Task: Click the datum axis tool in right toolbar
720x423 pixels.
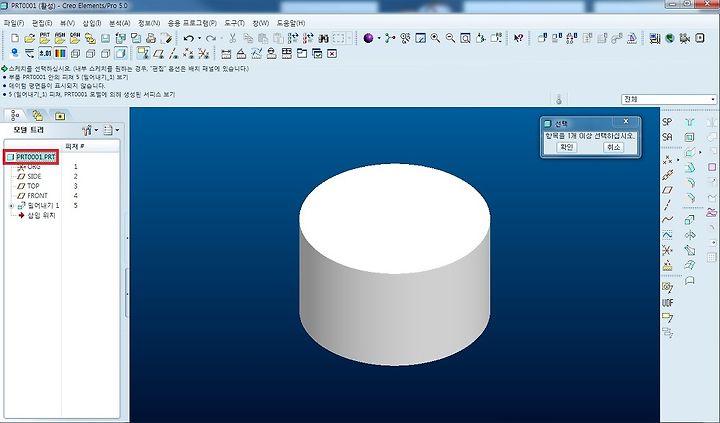Action: click(667, 205)
